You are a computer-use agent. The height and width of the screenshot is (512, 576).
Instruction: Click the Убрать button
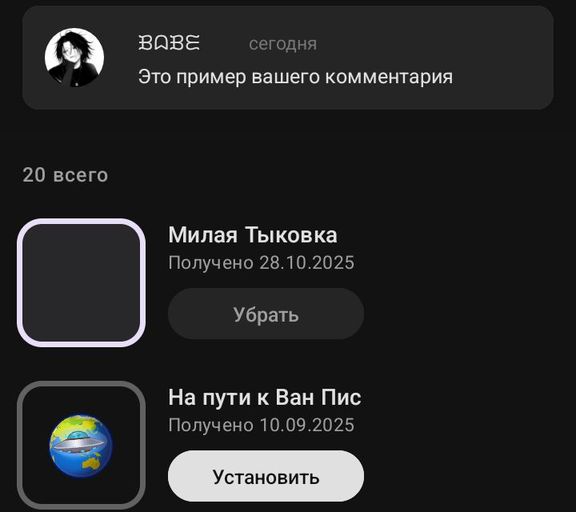266,314
